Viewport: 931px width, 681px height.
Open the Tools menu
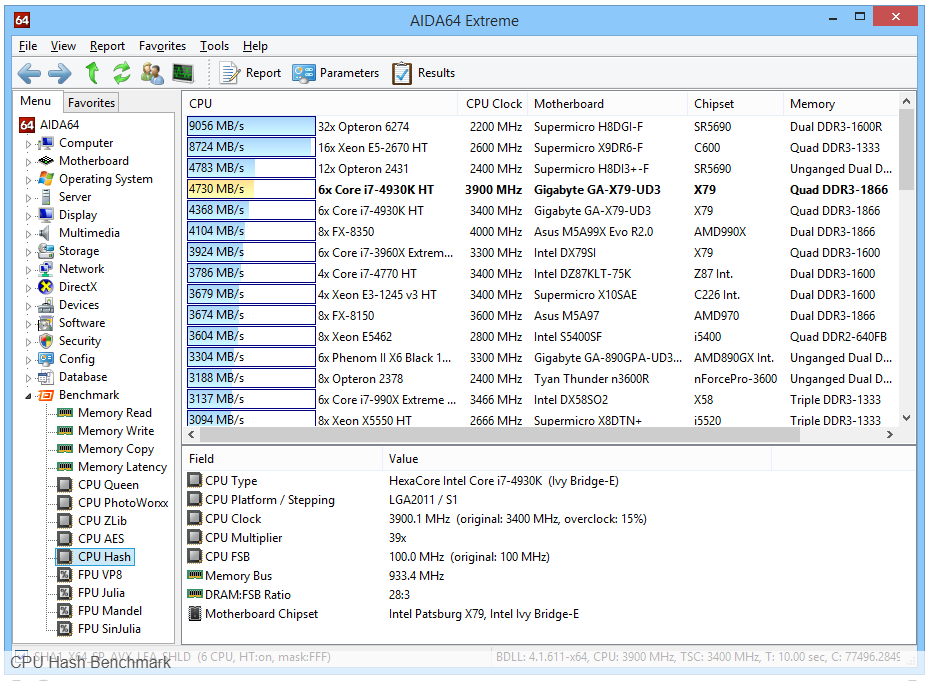click(214, 46)
